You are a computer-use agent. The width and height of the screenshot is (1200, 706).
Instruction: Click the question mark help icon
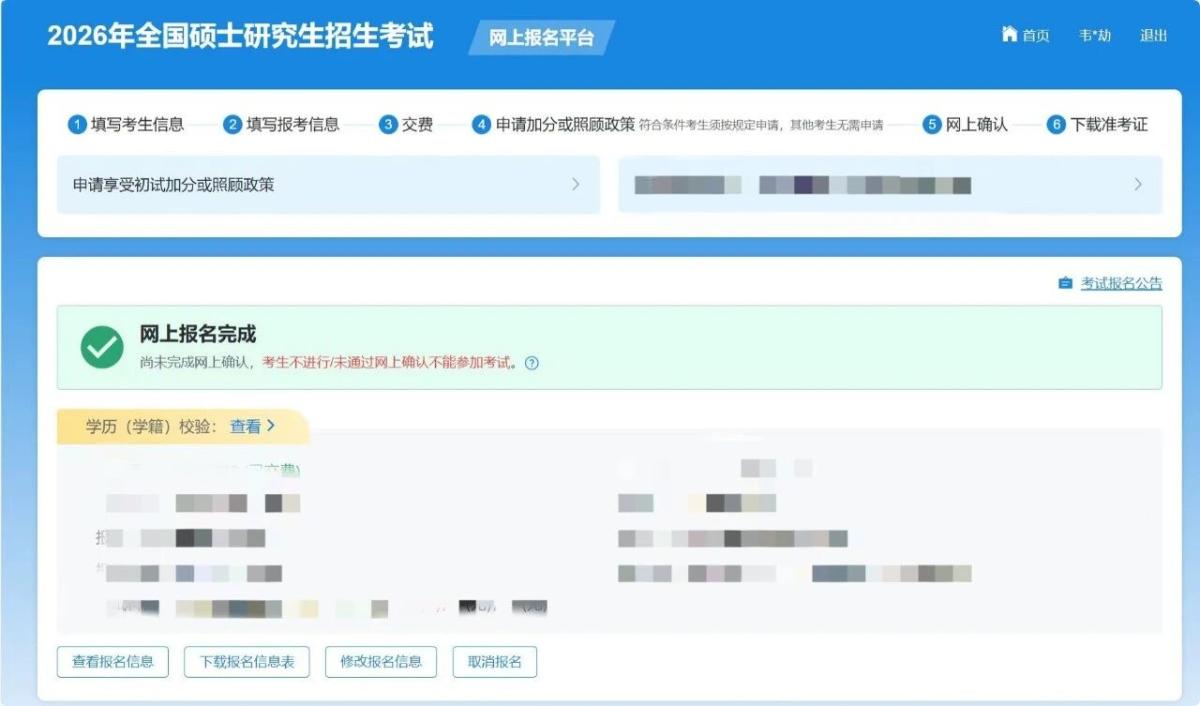pyautogui.click(x=531, y=364)
